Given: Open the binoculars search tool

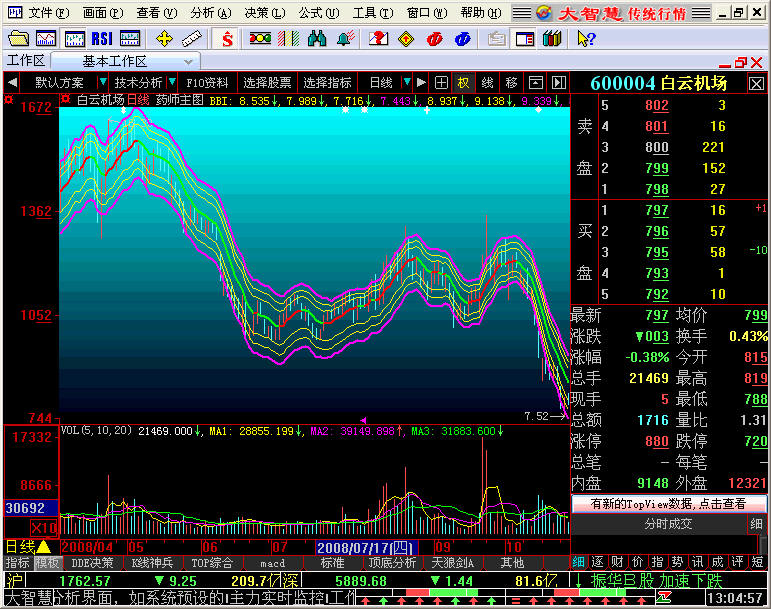Looking at the screenshot, I should pos(317,38).
